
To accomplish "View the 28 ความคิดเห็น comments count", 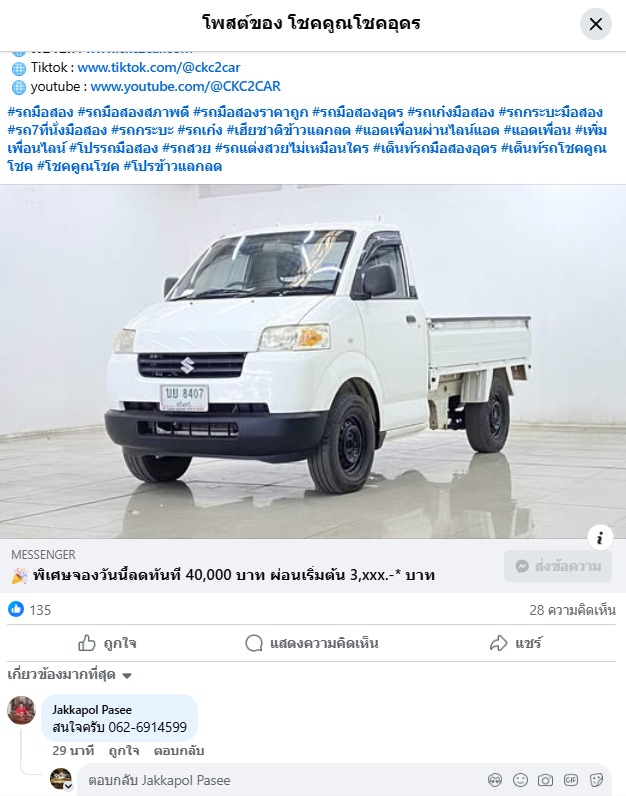I will 572,610.
